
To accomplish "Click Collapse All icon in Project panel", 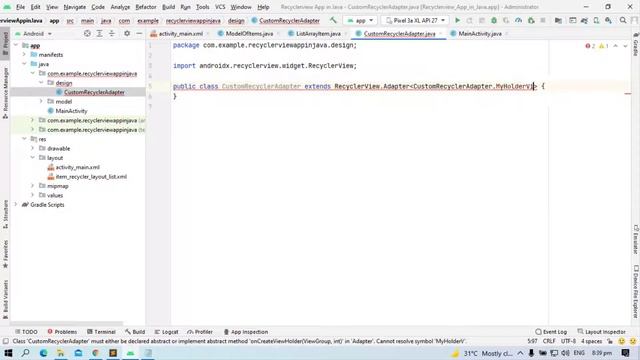I will 111,33.
